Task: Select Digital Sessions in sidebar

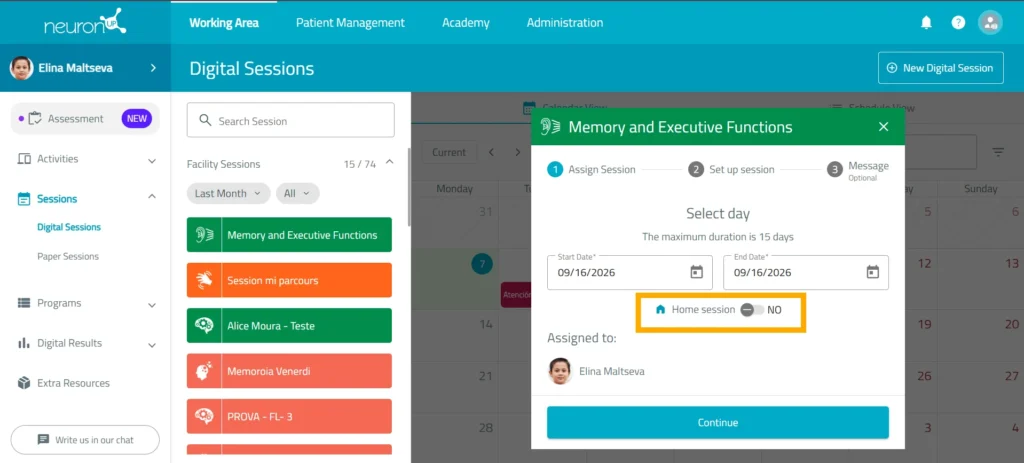Action: coord(69,227)
